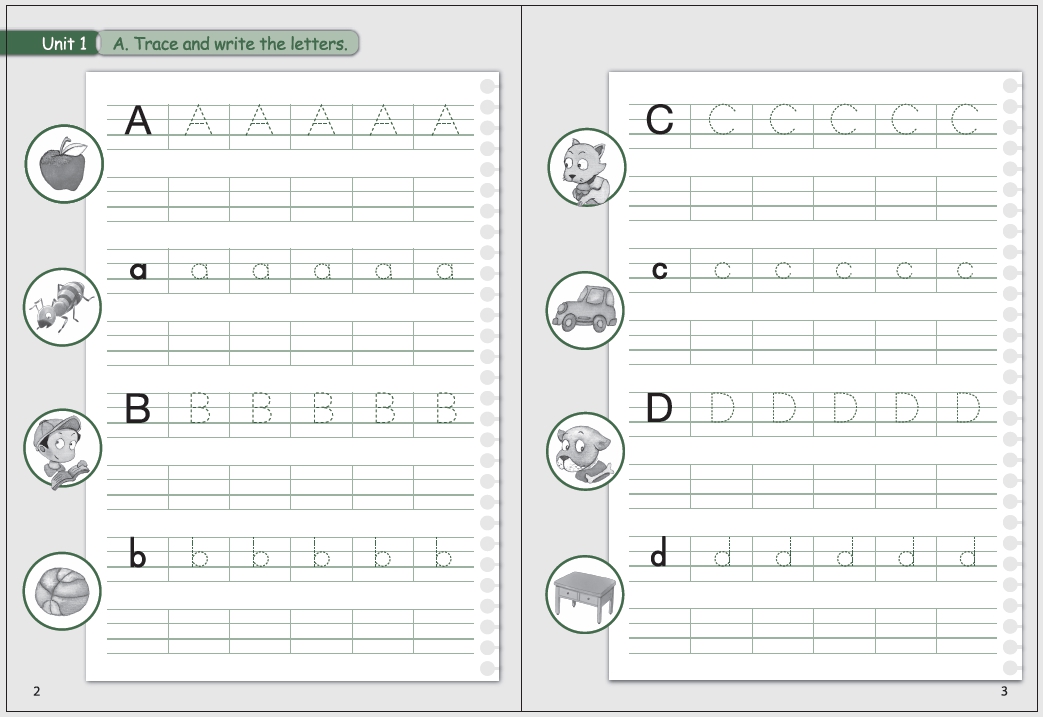Screen dimensions: 1043x717
Task: Select the cat illustration icon
Action: point(587,167)
